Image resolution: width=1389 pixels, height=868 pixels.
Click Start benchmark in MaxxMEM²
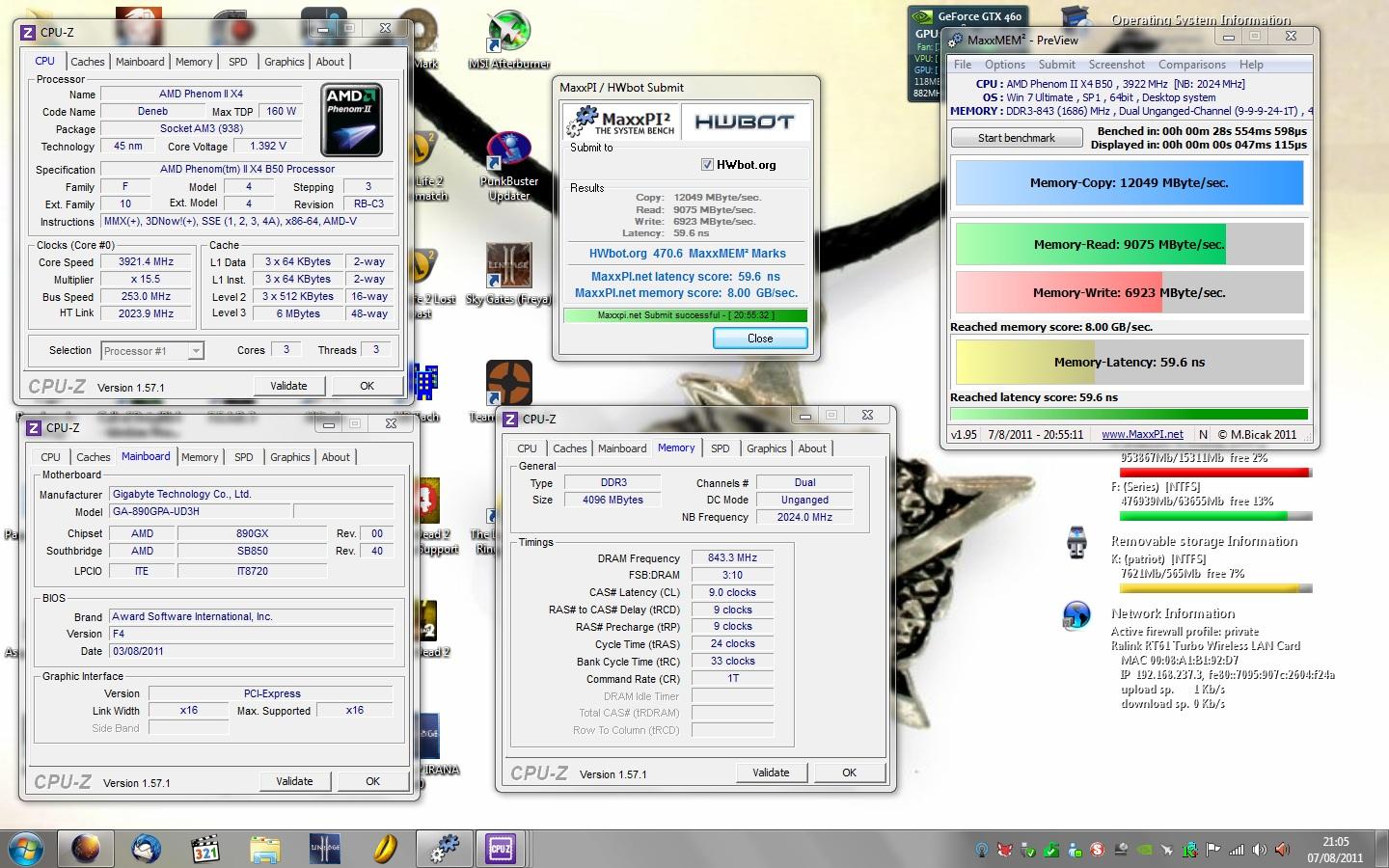click(x=1017, y=138)
